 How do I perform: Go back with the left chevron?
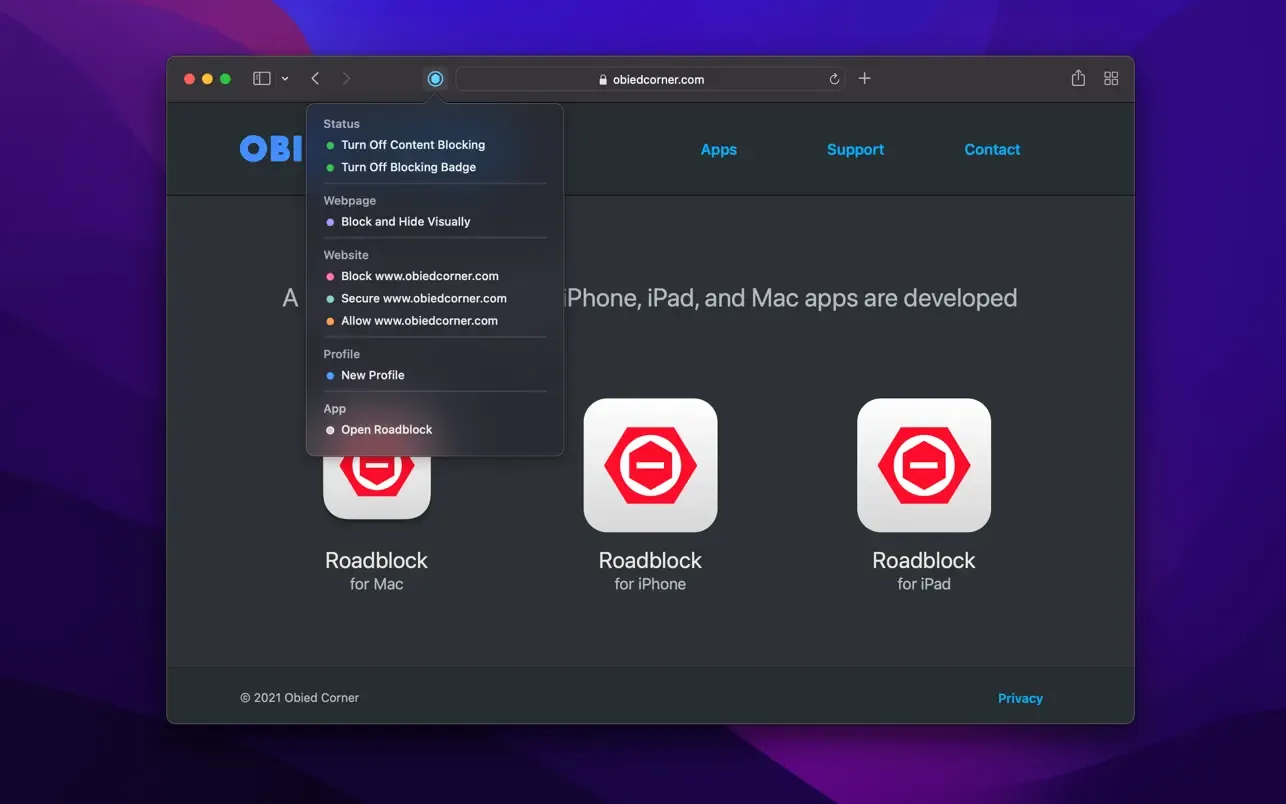click(x=315, y=79)
